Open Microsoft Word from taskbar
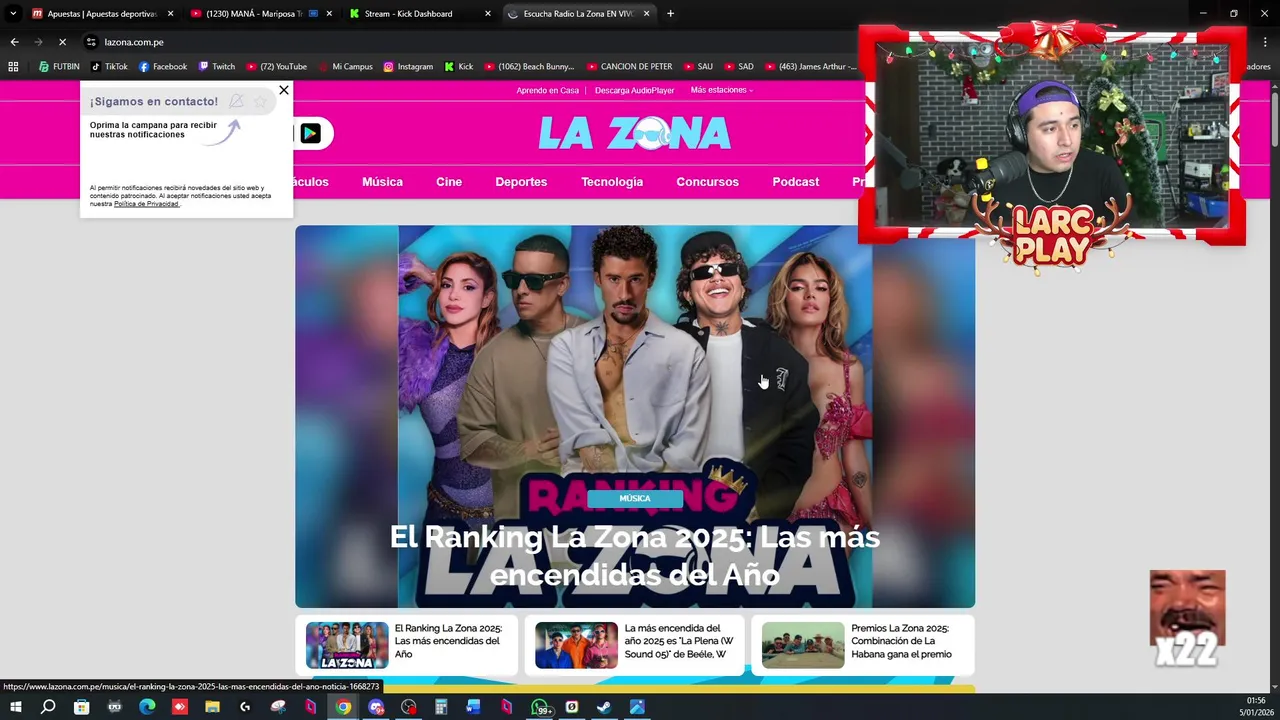Screen dimensions: 1280x720 pos(474,707)
